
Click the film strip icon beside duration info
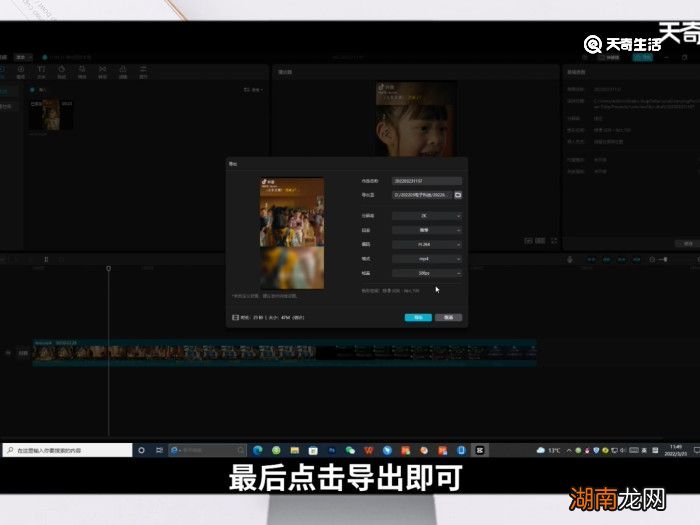(235, 317)
